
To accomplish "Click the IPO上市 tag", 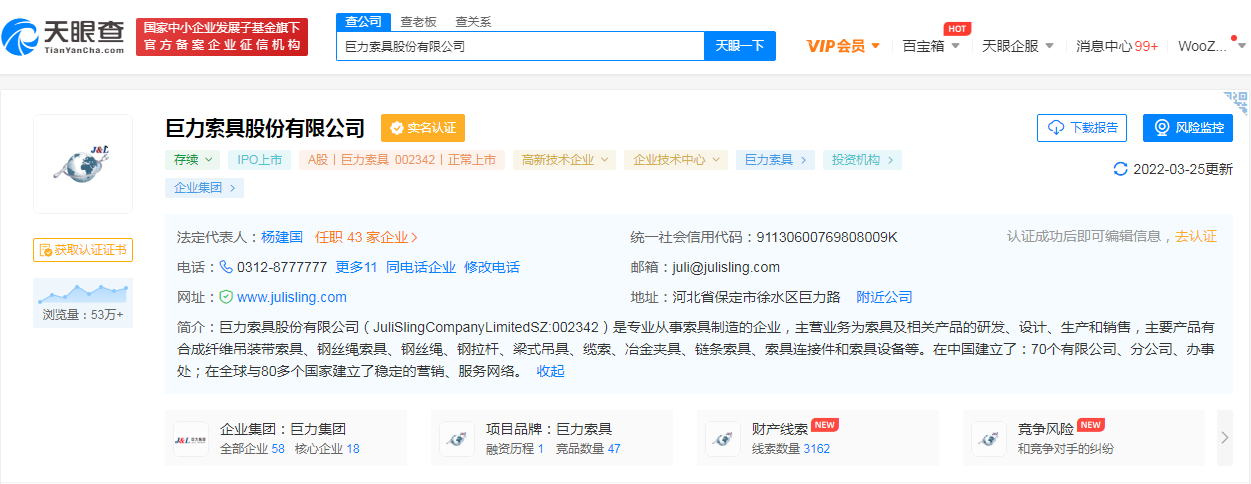I will (260, 159).
